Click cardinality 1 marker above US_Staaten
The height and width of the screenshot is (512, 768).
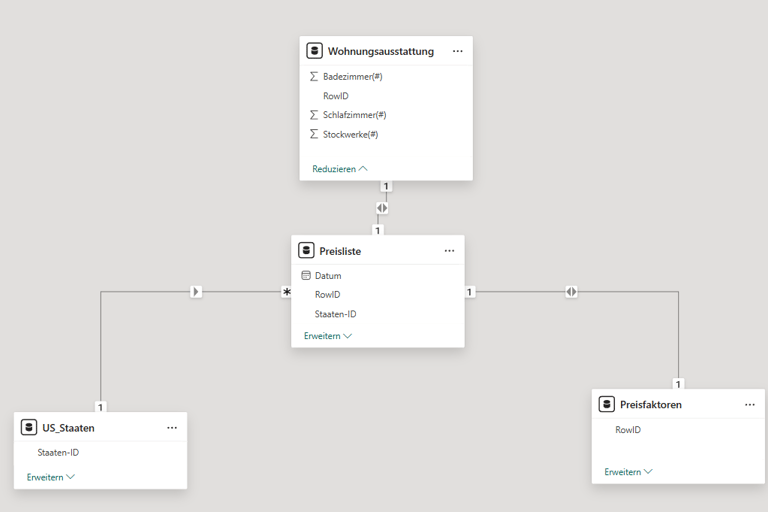pos(100,407)
